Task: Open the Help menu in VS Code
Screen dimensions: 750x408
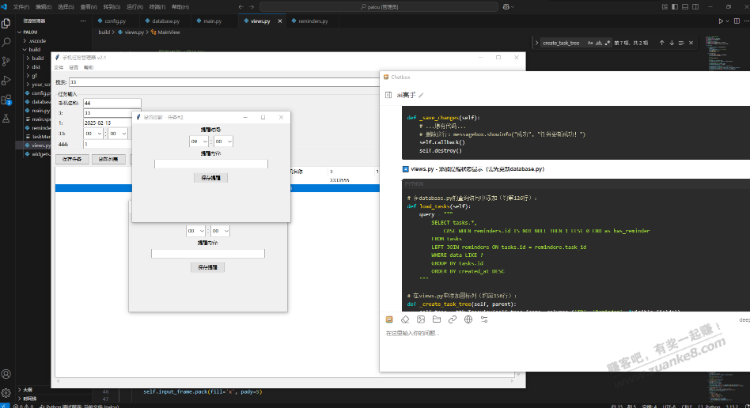Action: pyautogui.click(x=180, y=7)
